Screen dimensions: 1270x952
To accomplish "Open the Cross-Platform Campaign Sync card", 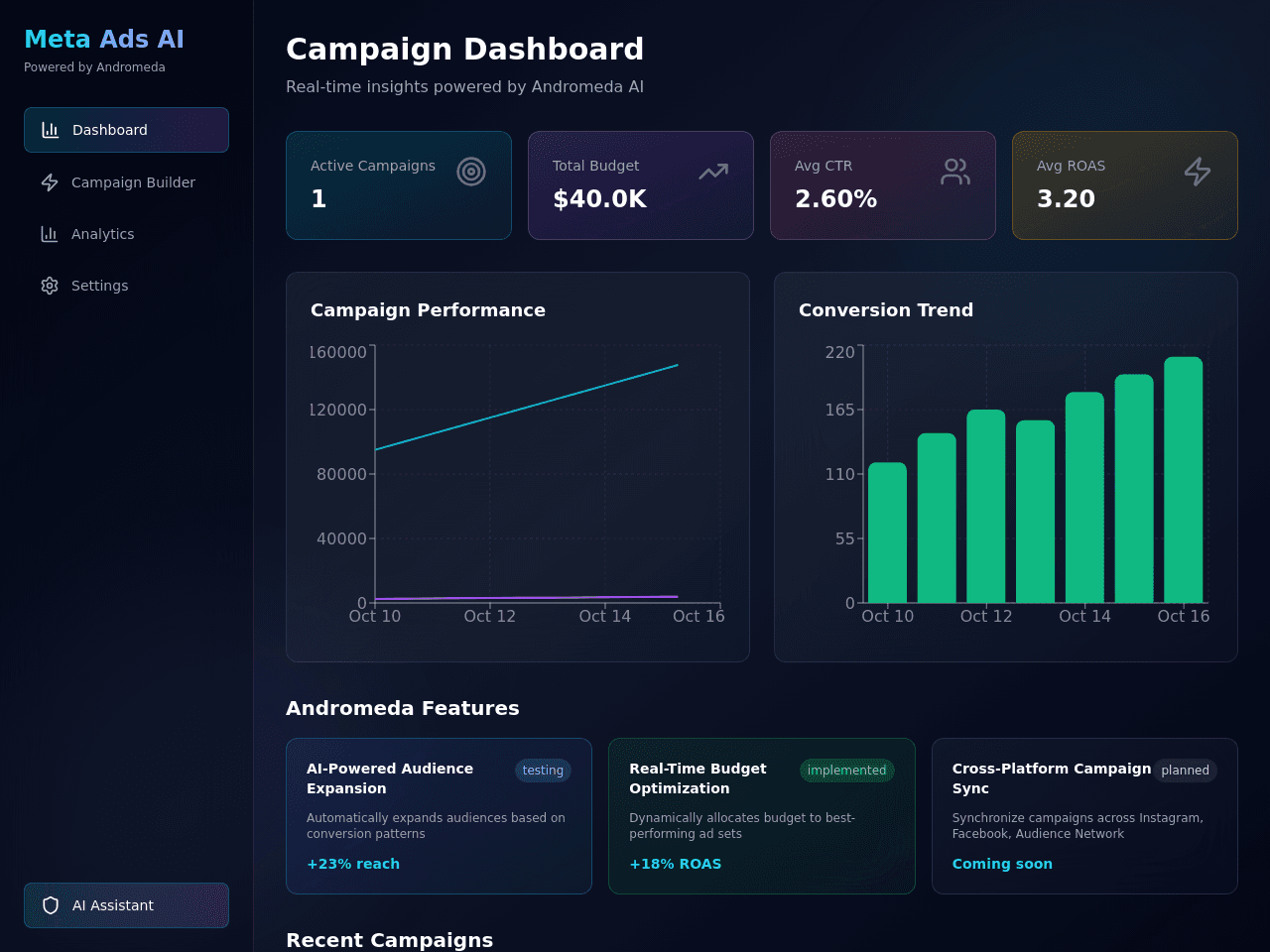I will coord(1084,816).
